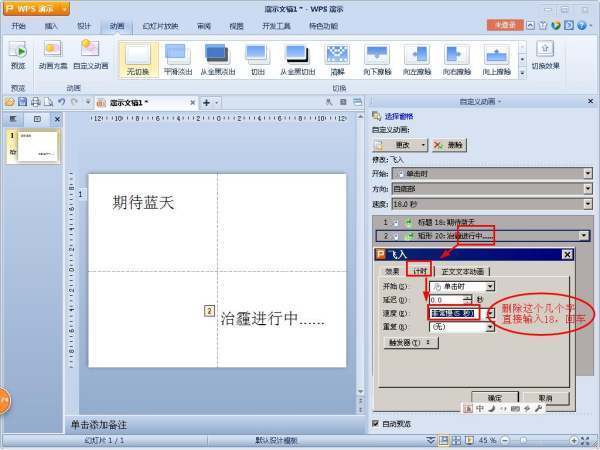This screenshot has height=450, width=600.
Task: Click the 切换效果 star icon
Action: tap(545, 49)
